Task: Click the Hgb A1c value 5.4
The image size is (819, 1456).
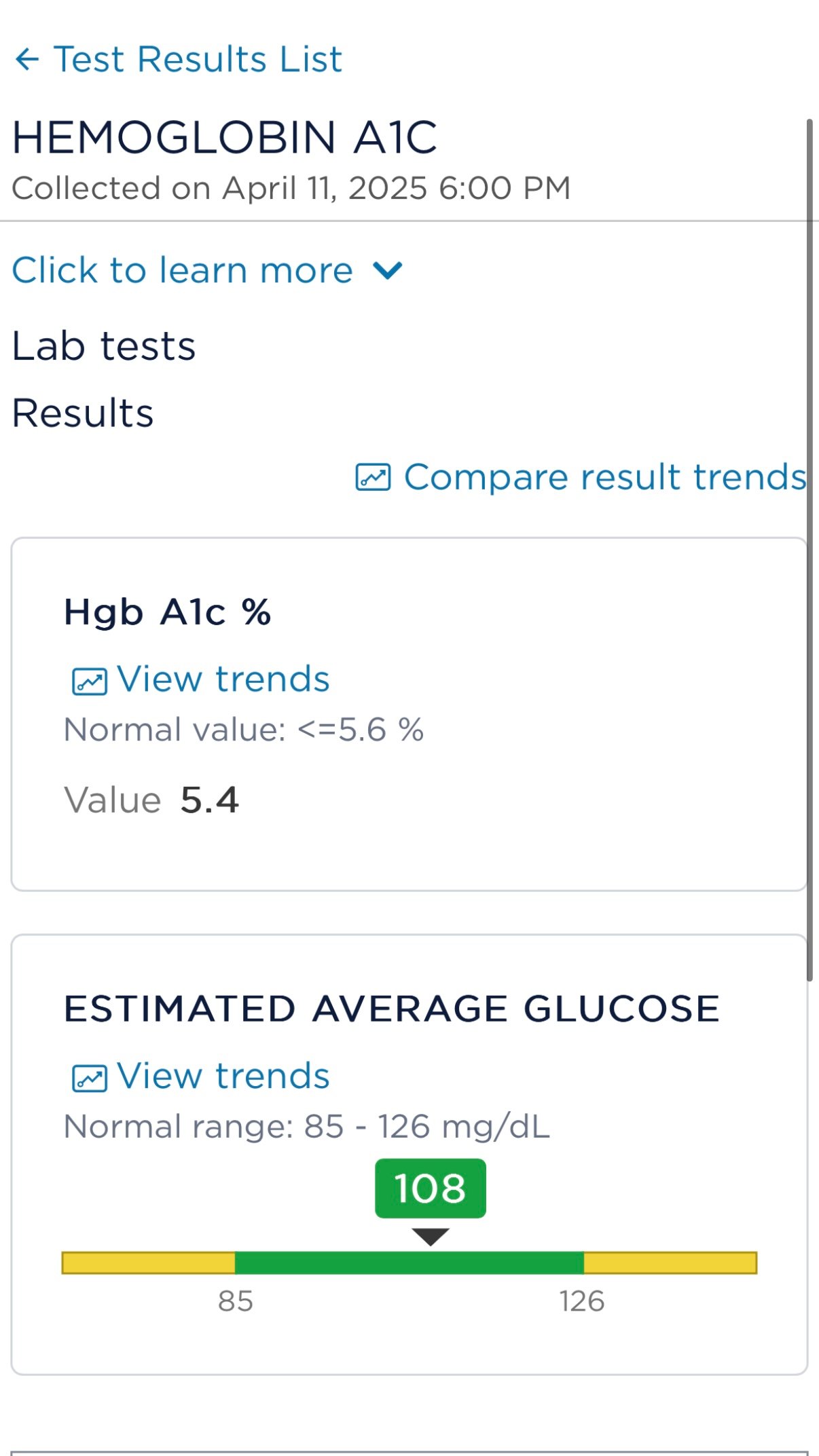Action: (x=210, y=800)
